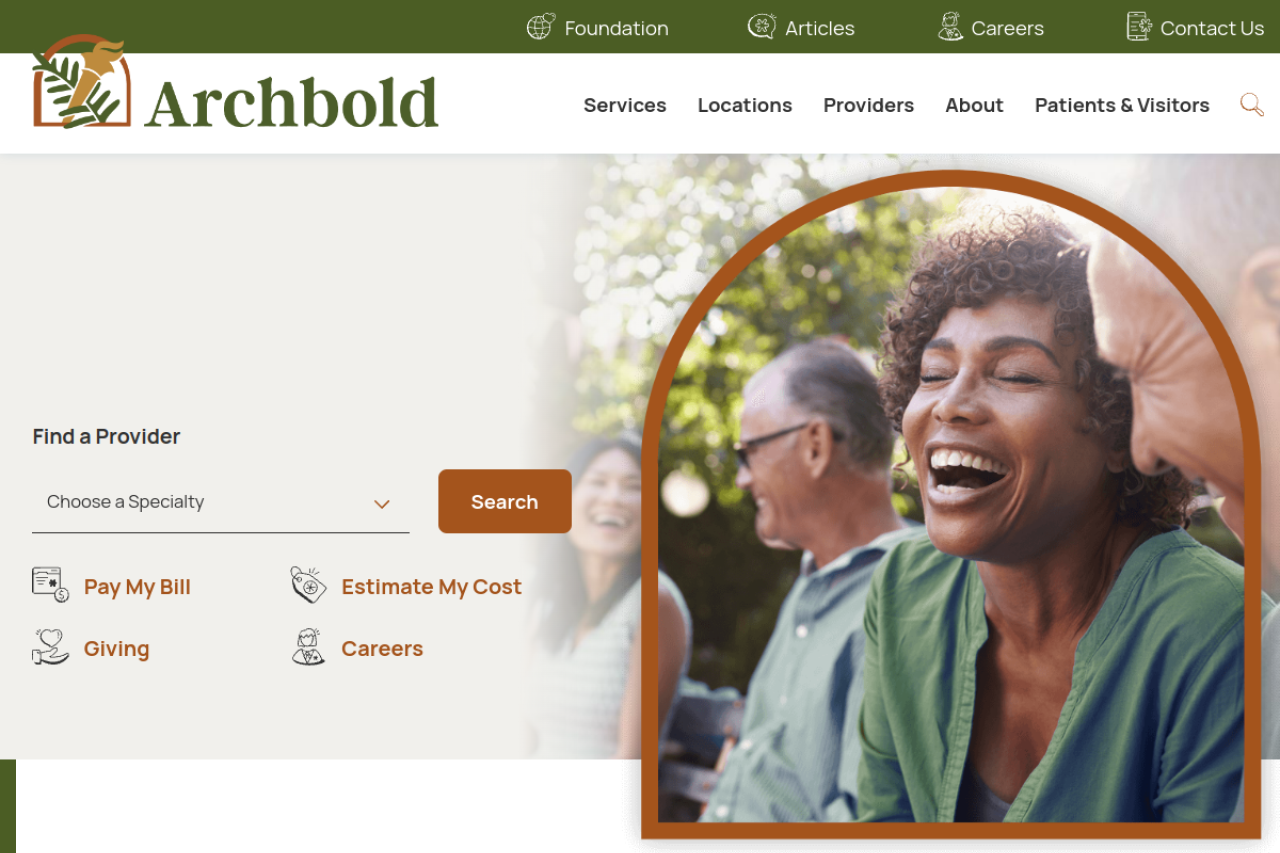Open the Services menu
This screenshot has width=1280, height=853.
pyautogui.click(x=625, y=105)
